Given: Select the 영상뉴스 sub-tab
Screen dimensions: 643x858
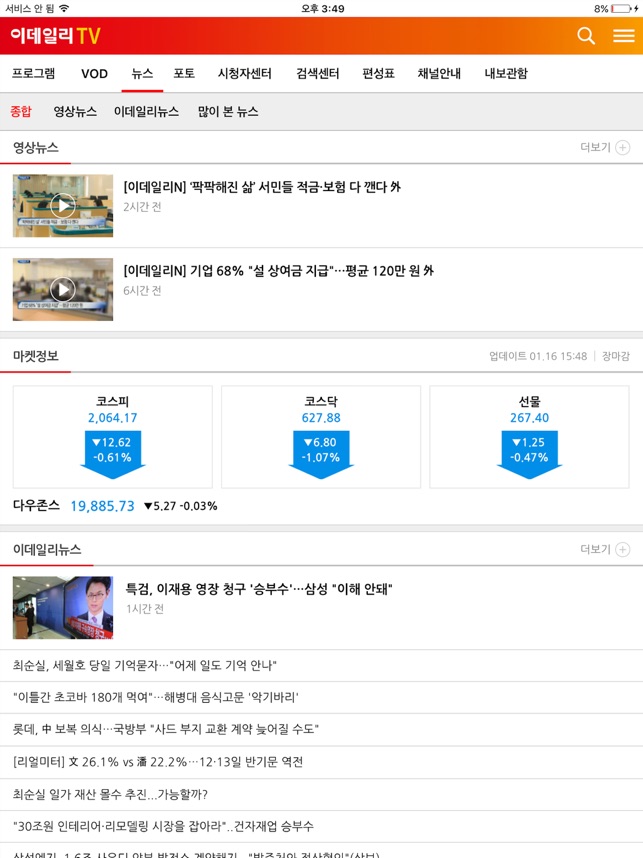Looking at the screenshot, I should pyautogui.click(x=75, y=112).
